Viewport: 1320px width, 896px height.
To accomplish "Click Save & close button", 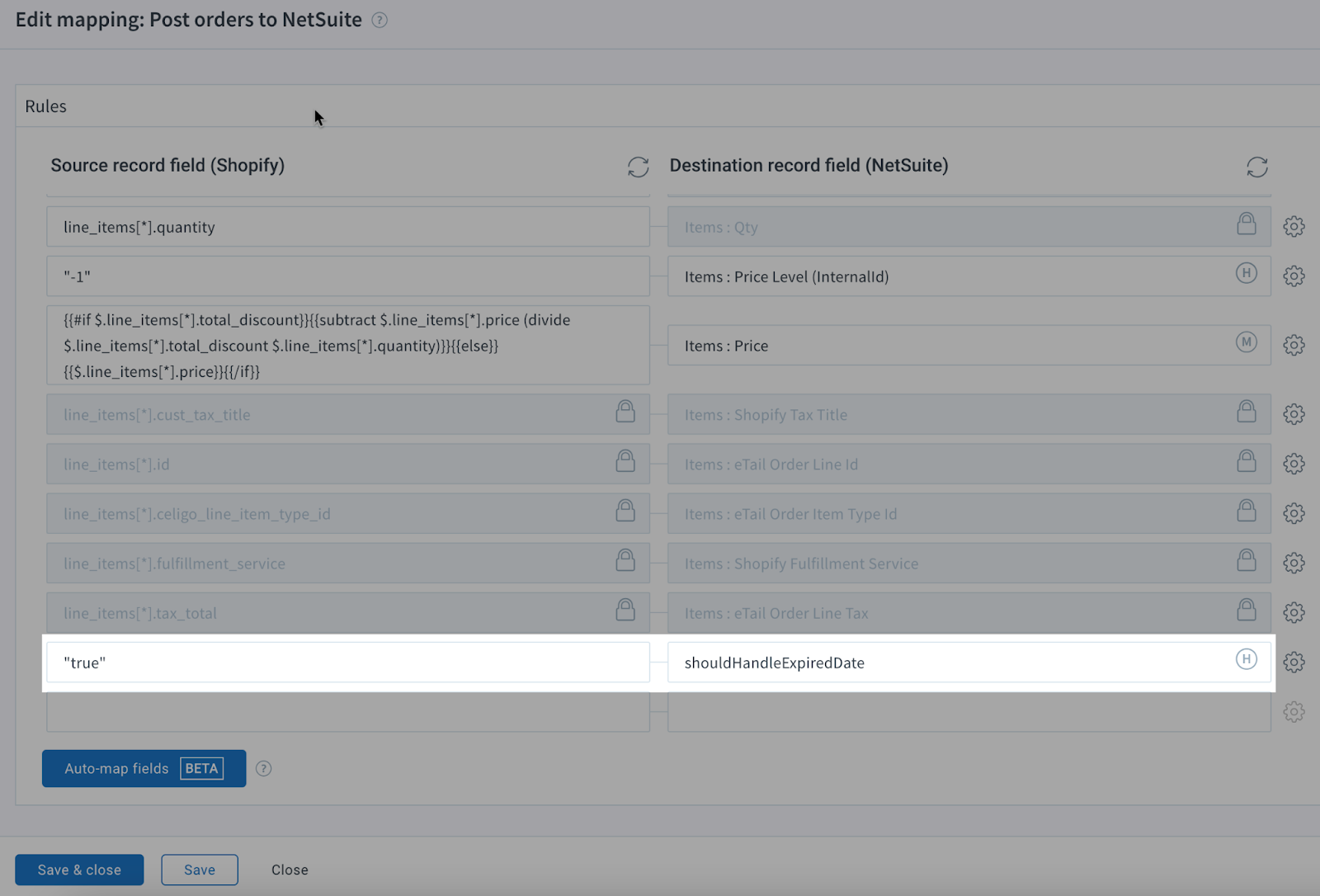I will click(x=79, y=870).
